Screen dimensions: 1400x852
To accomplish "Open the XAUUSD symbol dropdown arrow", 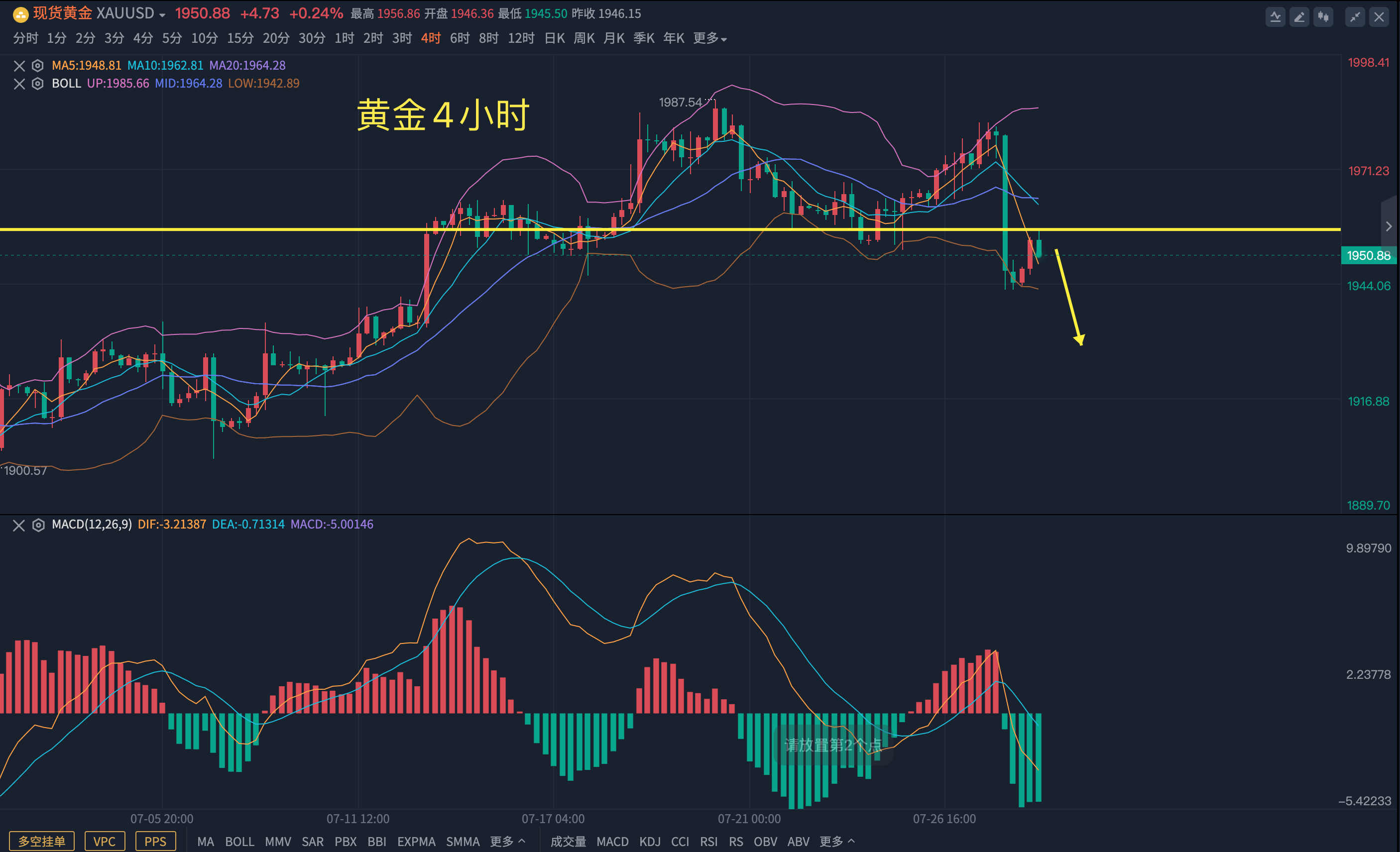I will [162, 15].
